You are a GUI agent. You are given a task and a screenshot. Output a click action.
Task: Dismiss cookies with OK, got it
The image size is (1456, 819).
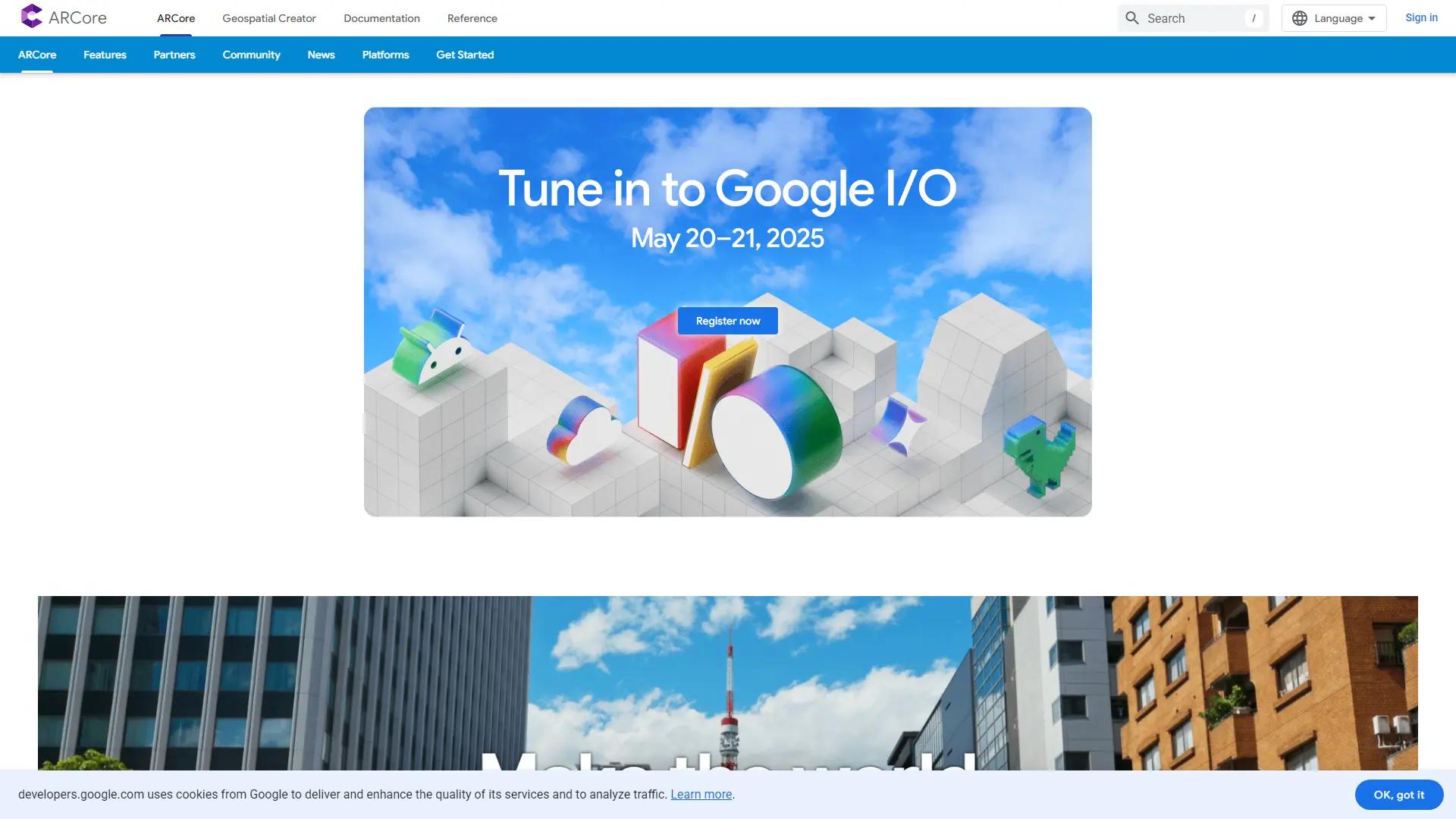pos(1398,795)
